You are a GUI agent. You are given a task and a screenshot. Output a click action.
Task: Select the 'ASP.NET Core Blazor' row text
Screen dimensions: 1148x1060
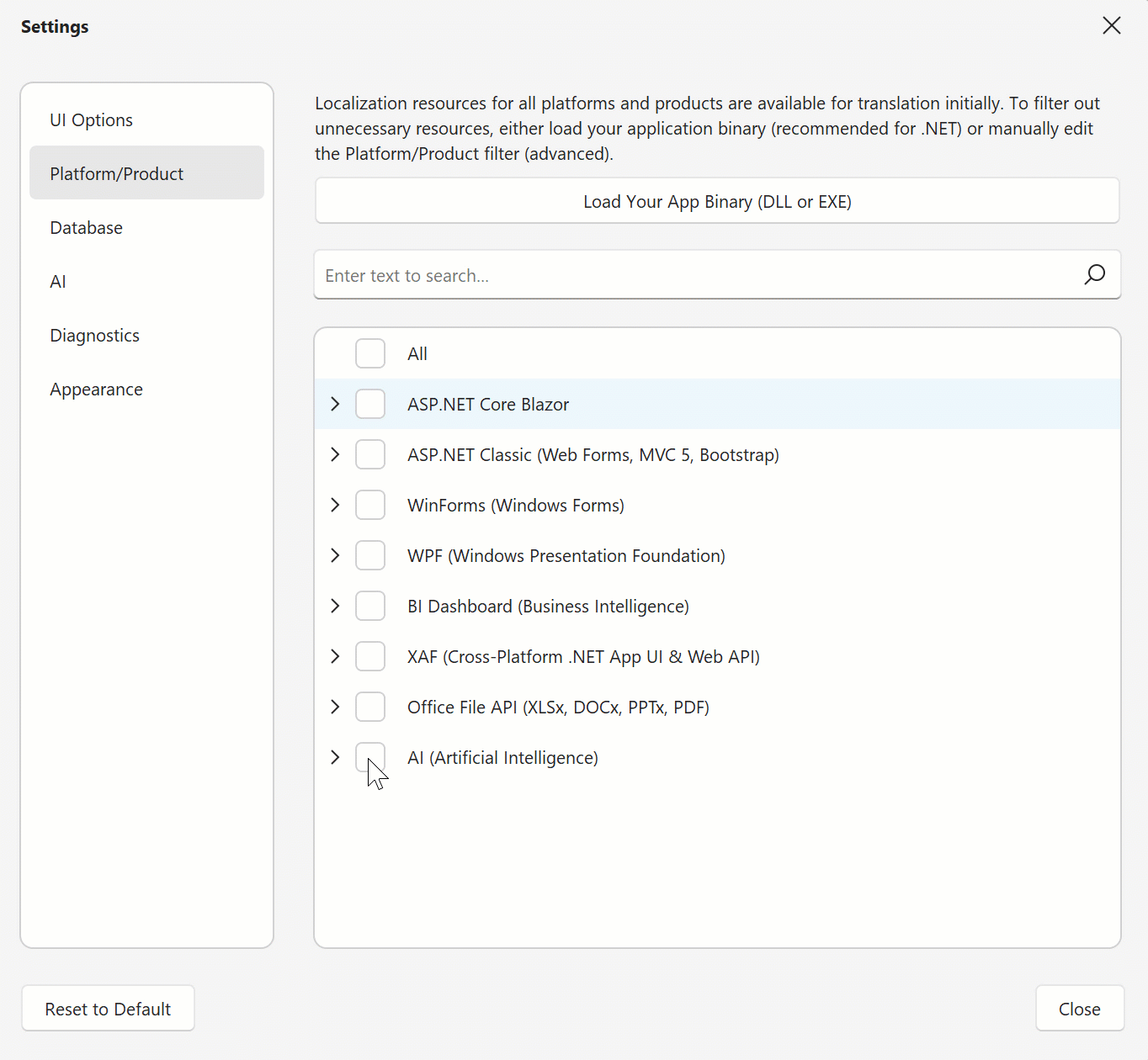[488, 405]
